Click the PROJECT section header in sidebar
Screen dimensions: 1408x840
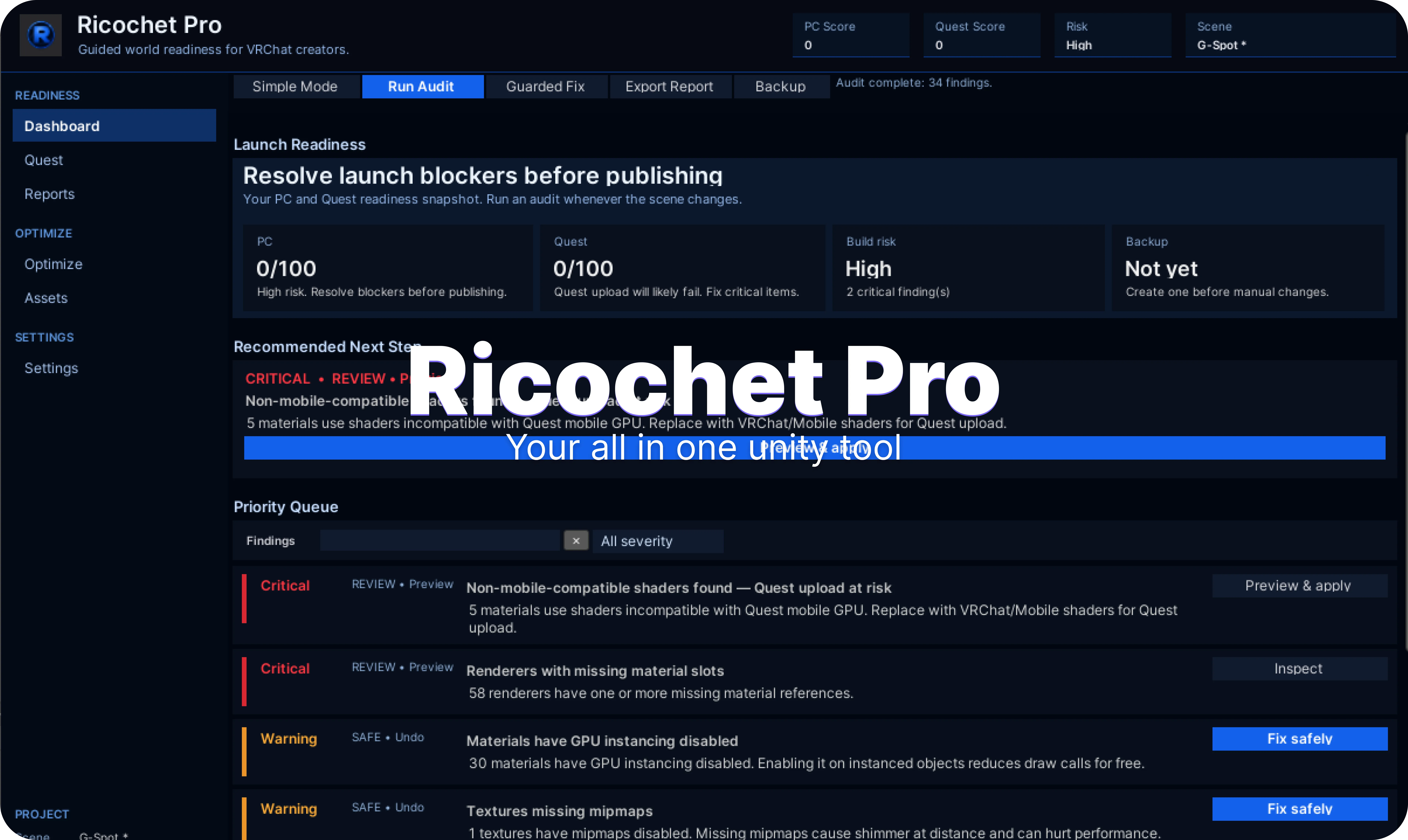pos(42,815)
